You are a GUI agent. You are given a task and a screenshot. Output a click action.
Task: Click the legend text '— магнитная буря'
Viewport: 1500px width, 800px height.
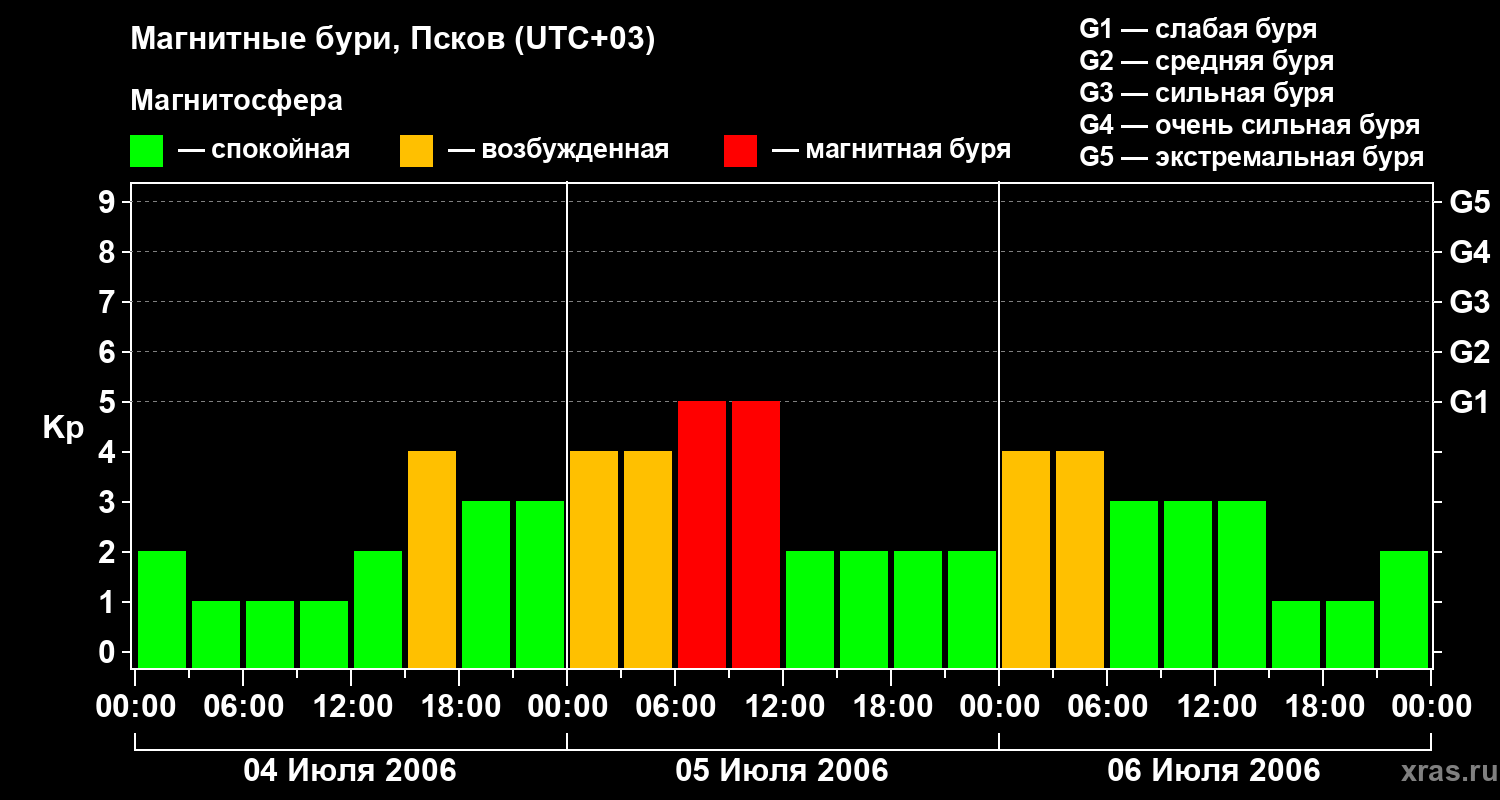point(891,150)
